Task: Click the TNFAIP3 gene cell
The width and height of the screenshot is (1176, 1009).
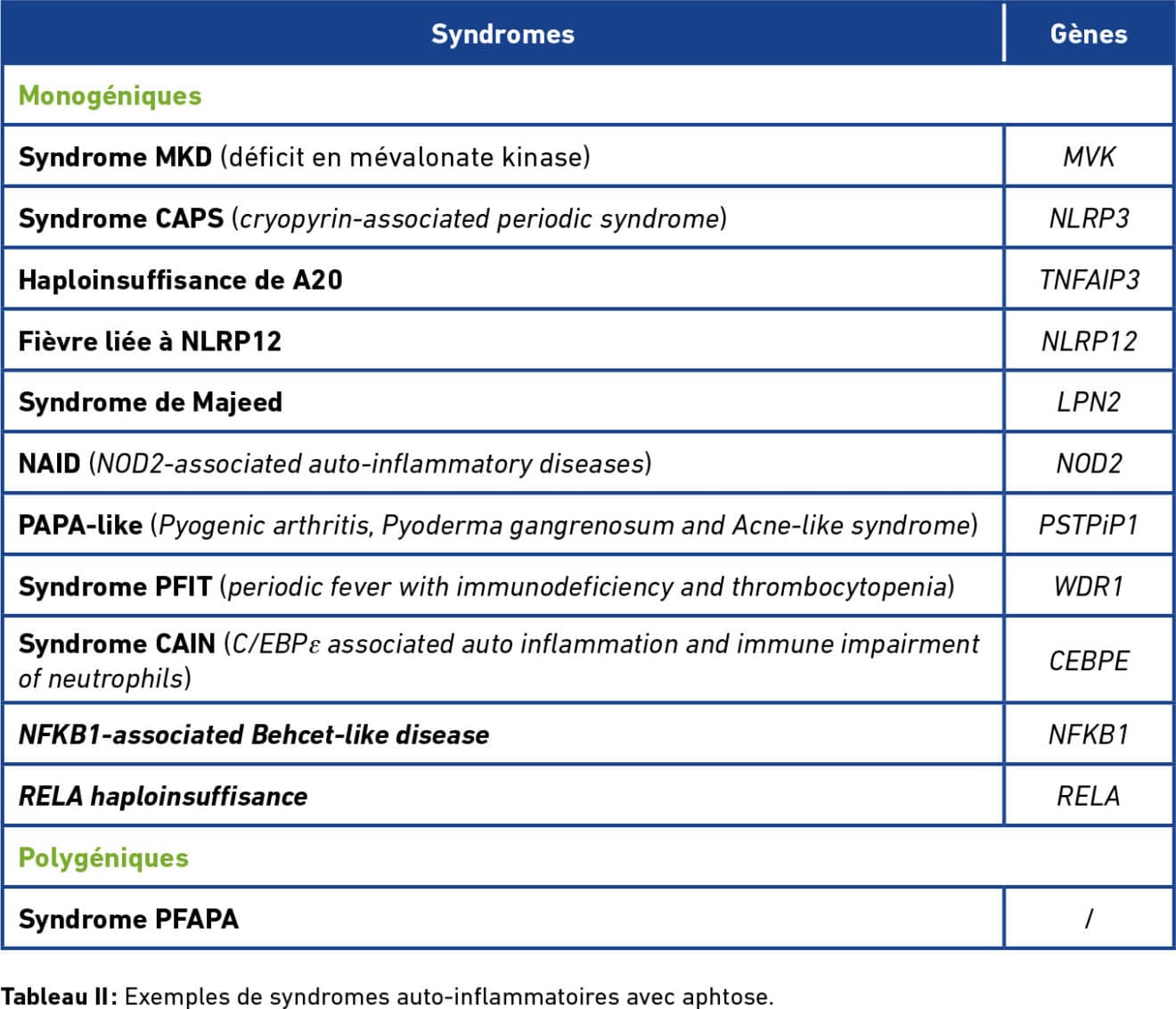Action: pos(1088,280)
